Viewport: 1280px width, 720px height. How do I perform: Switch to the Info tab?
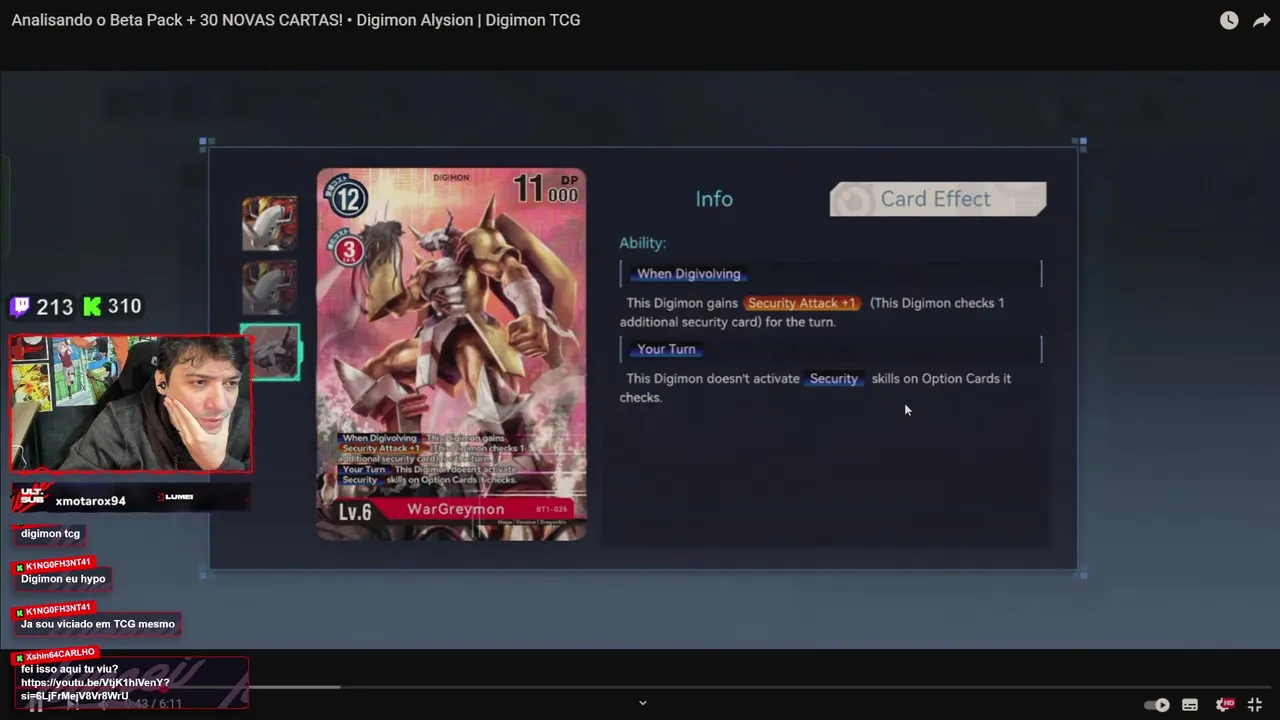tap(714, 199)
